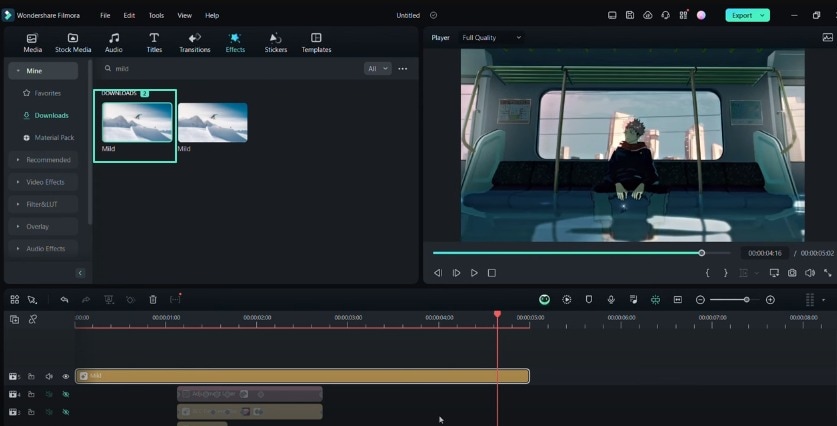
Task: Open the Stickers panel
Action: point(275,43)
